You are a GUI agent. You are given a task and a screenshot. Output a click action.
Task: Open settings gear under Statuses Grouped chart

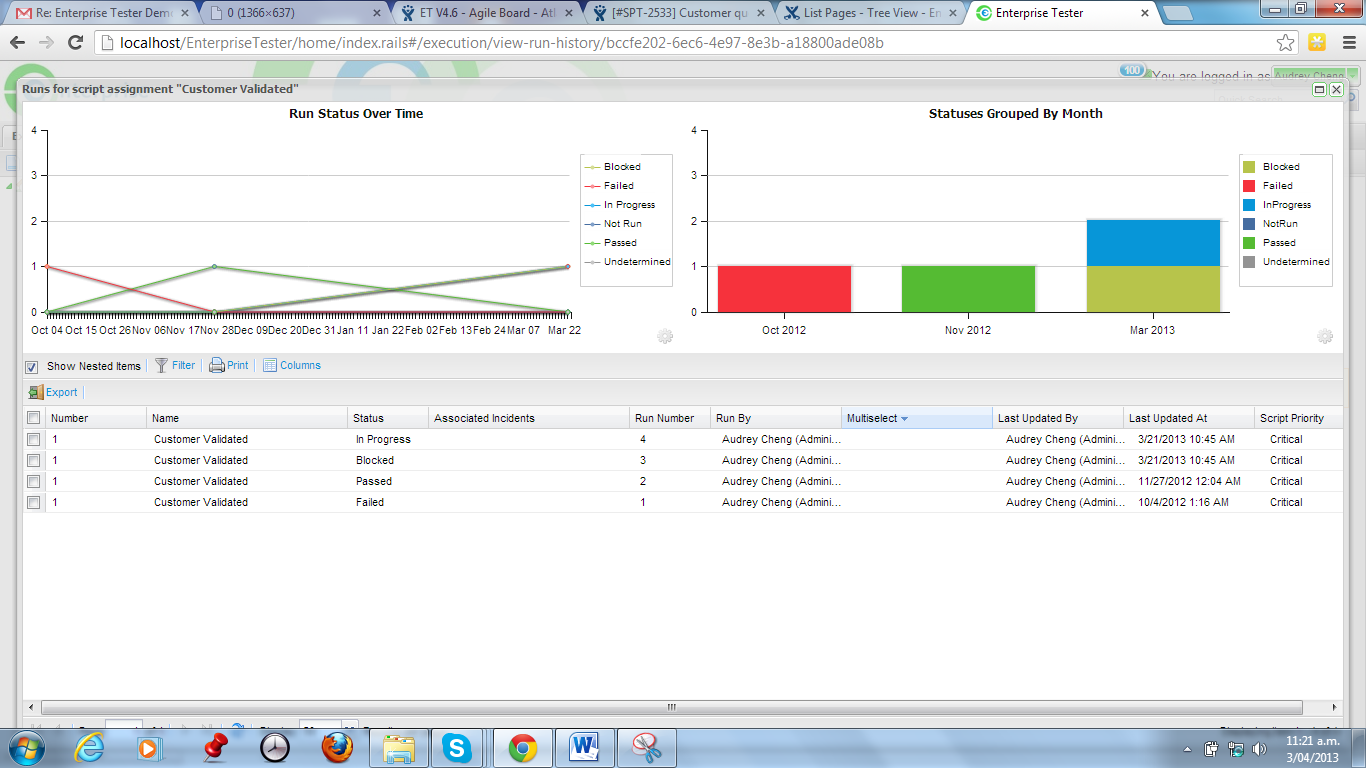coord(1325,337)
